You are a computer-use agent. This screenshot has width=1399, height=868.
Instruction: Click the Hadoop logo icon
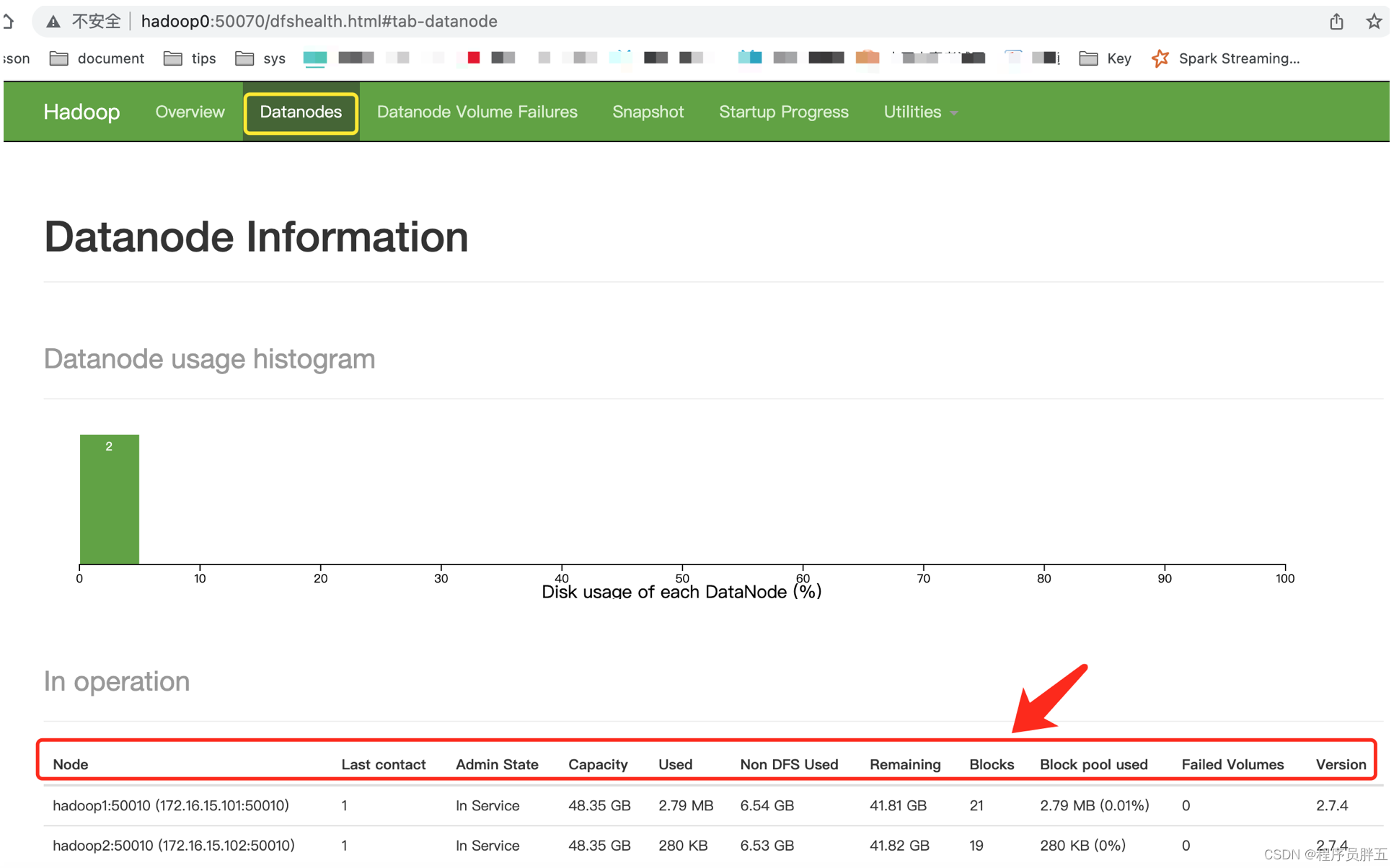[x=82, y=111]
